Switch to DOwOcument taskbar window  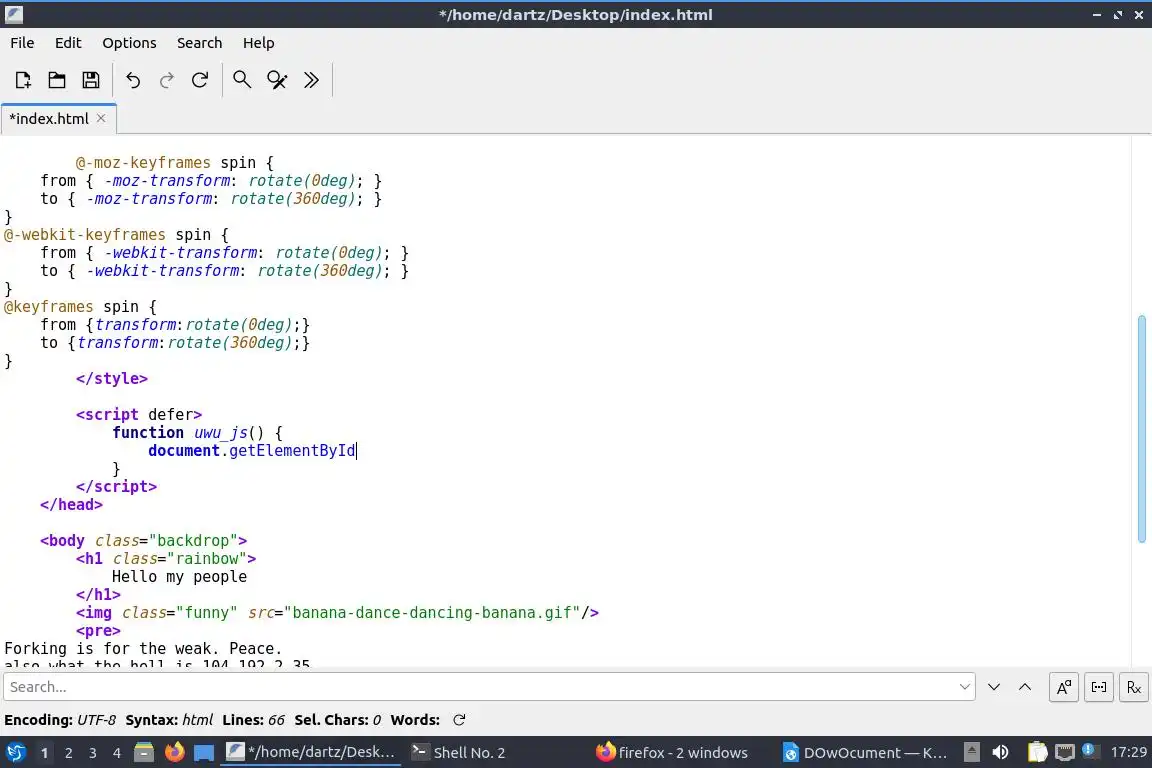pyautogui.click(x=865, y=752)
